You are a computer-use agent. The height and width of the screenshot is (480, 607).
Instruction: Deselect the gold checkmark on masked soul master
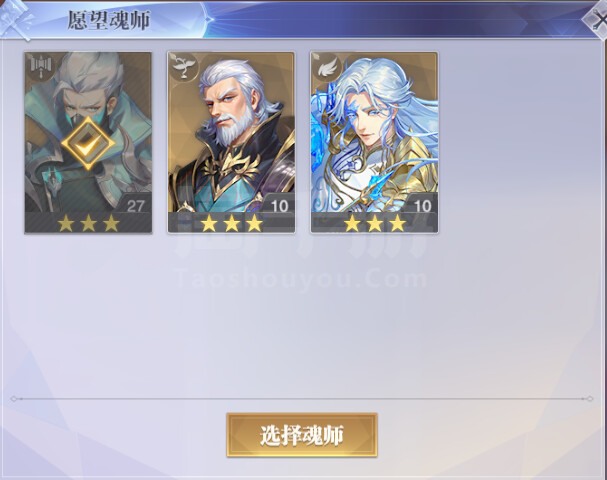[x=88, y=144]
